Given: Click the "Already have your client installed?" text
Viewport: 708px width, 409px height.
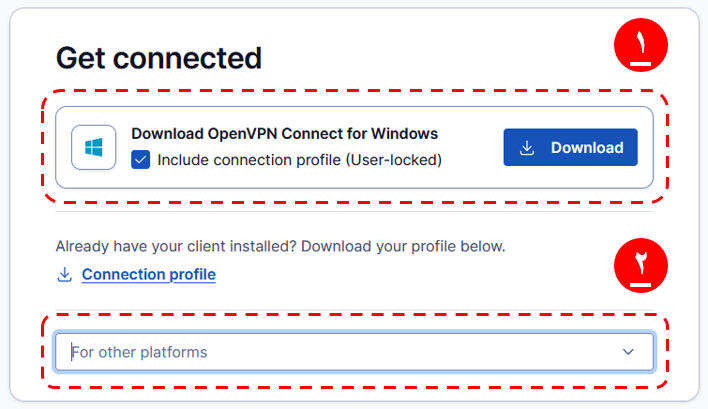Looking at the screenshot, I should 175,245.
